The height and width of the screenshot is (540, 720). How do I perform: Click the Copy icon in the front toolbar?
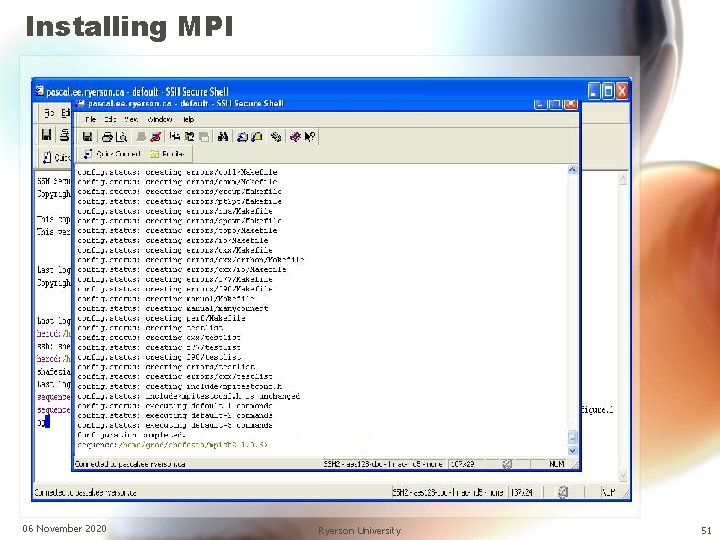pos(174,136)
